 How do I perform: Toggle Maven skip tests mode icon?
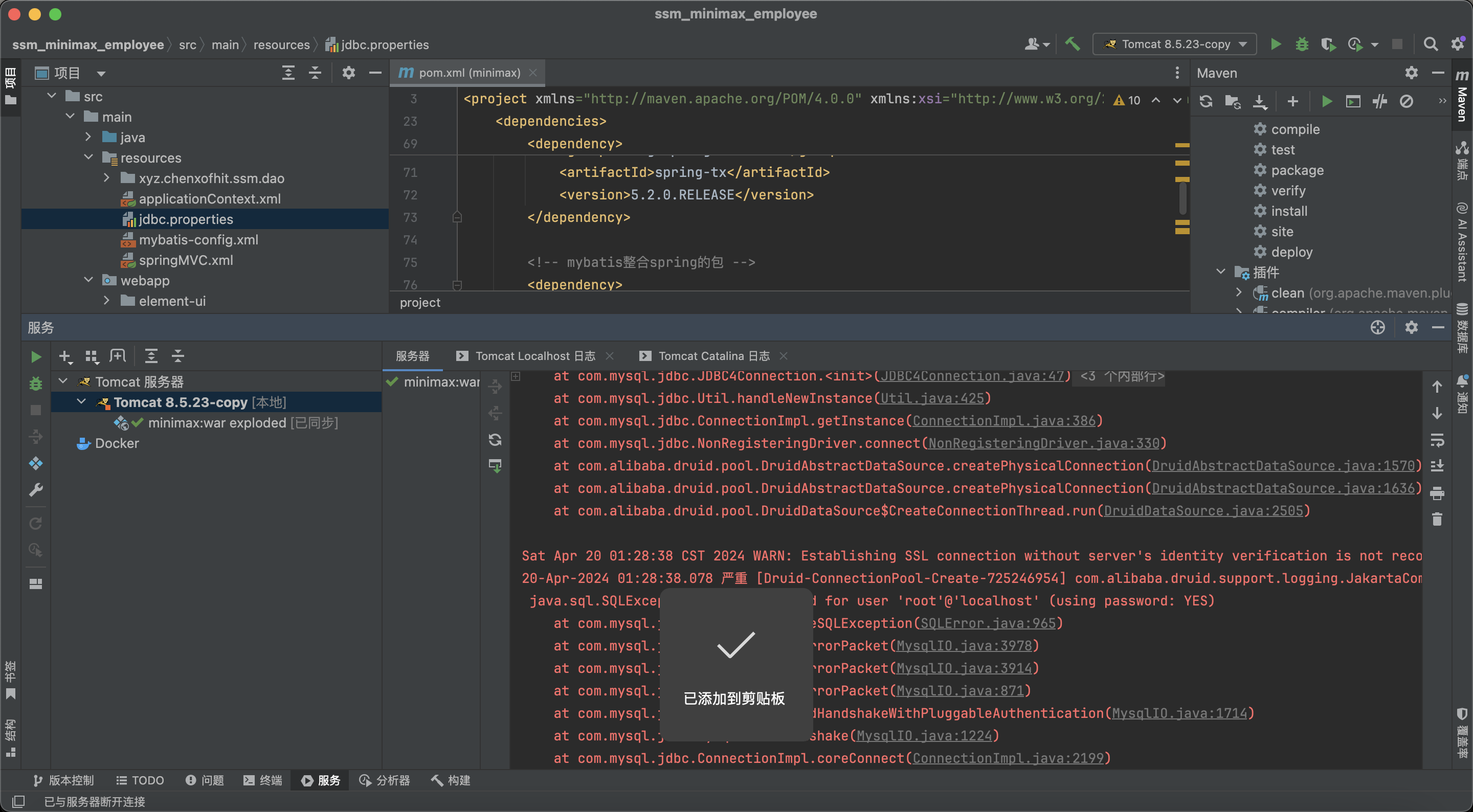(x=1406, y=102)
